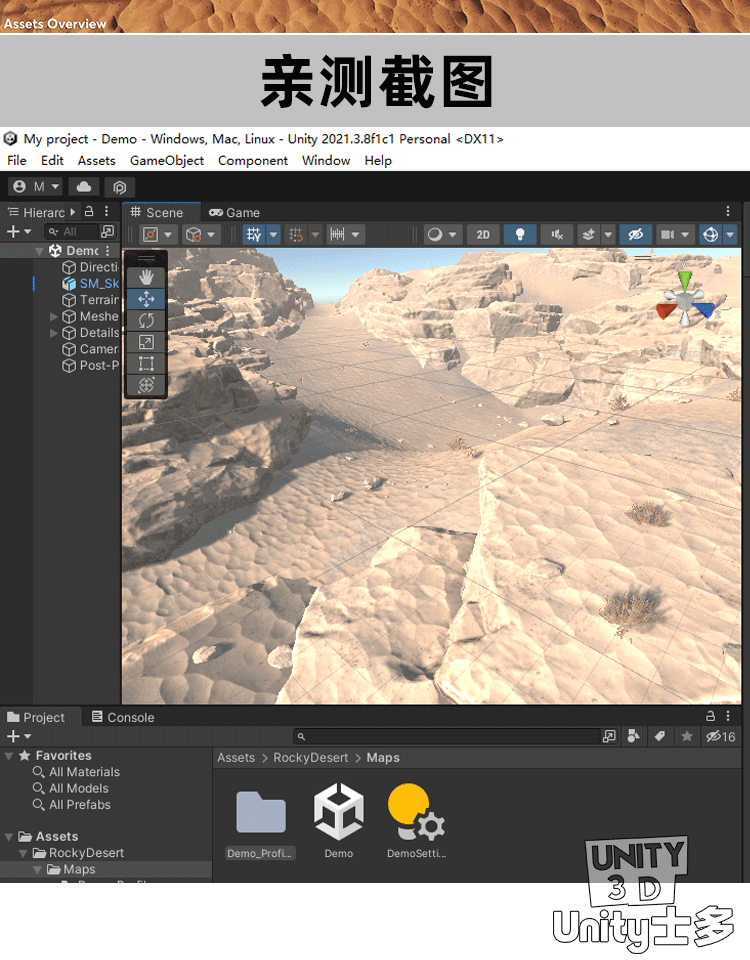Collapse the Favorites section in Project
This screenshot has height=960, width=750.
click(10, 756)
